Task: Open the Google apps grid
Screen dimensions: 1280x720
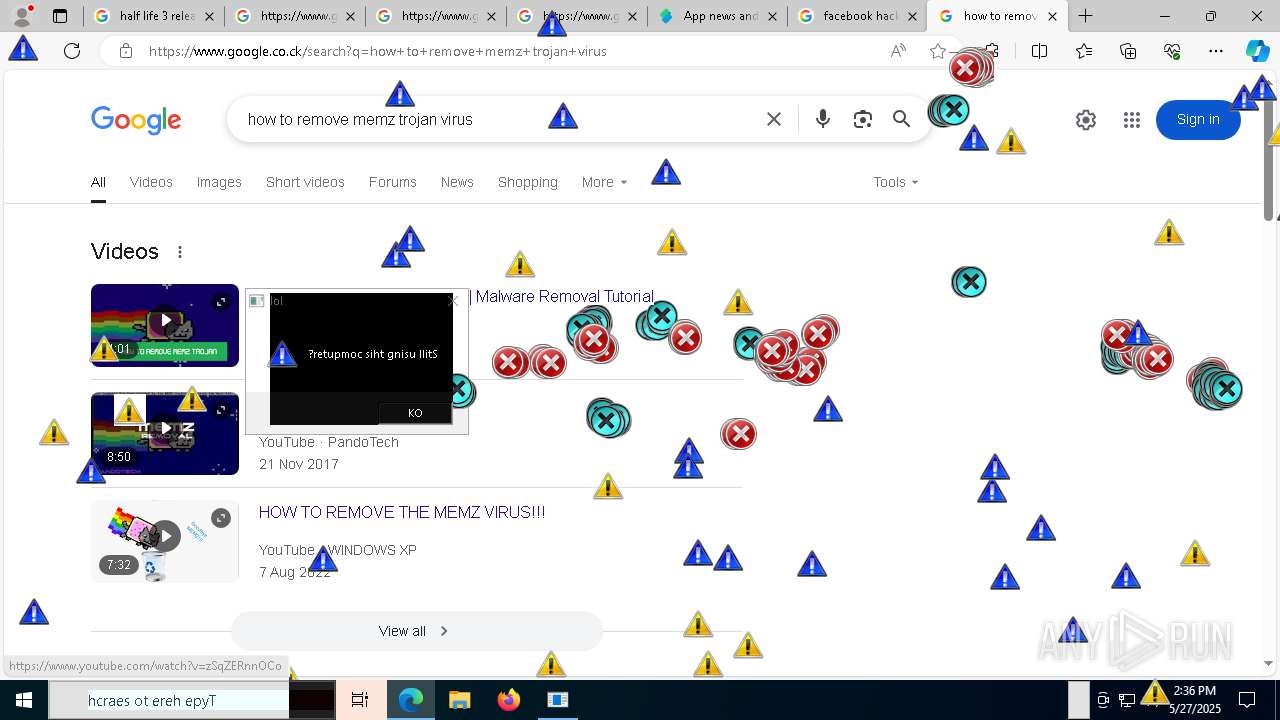Action: [x=1132, y=120]
